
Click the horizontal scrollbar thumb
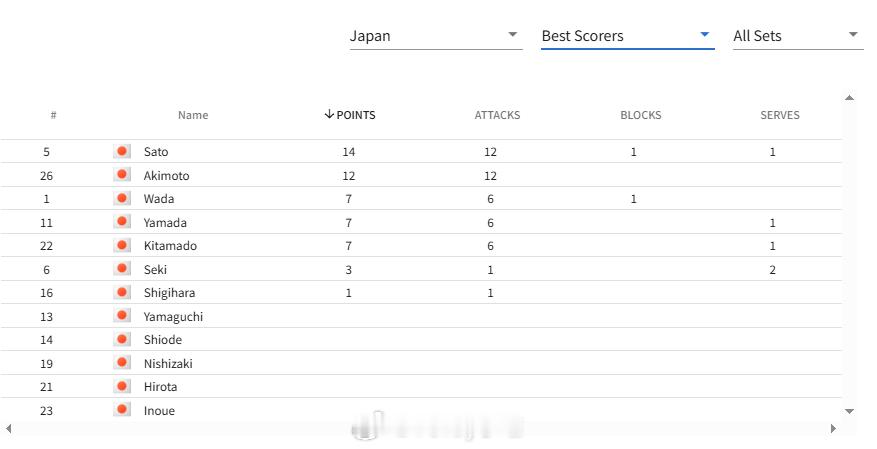click(438, 428)
